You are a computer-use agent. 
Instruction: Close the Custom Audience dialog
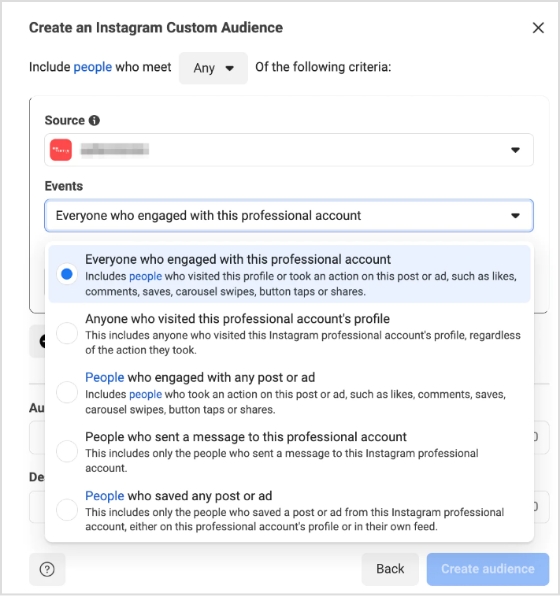point(538,28)
